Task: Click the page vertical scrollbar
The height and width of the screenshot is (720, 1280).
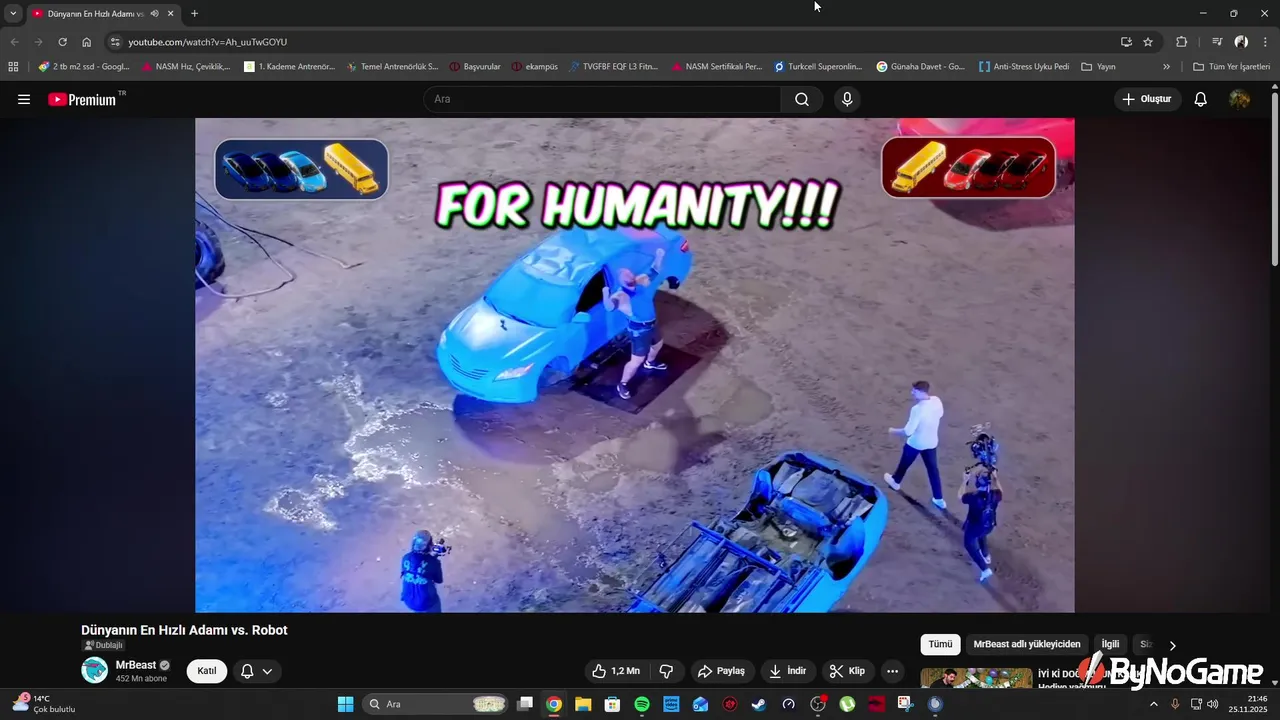Action: tap(1274, 180)
